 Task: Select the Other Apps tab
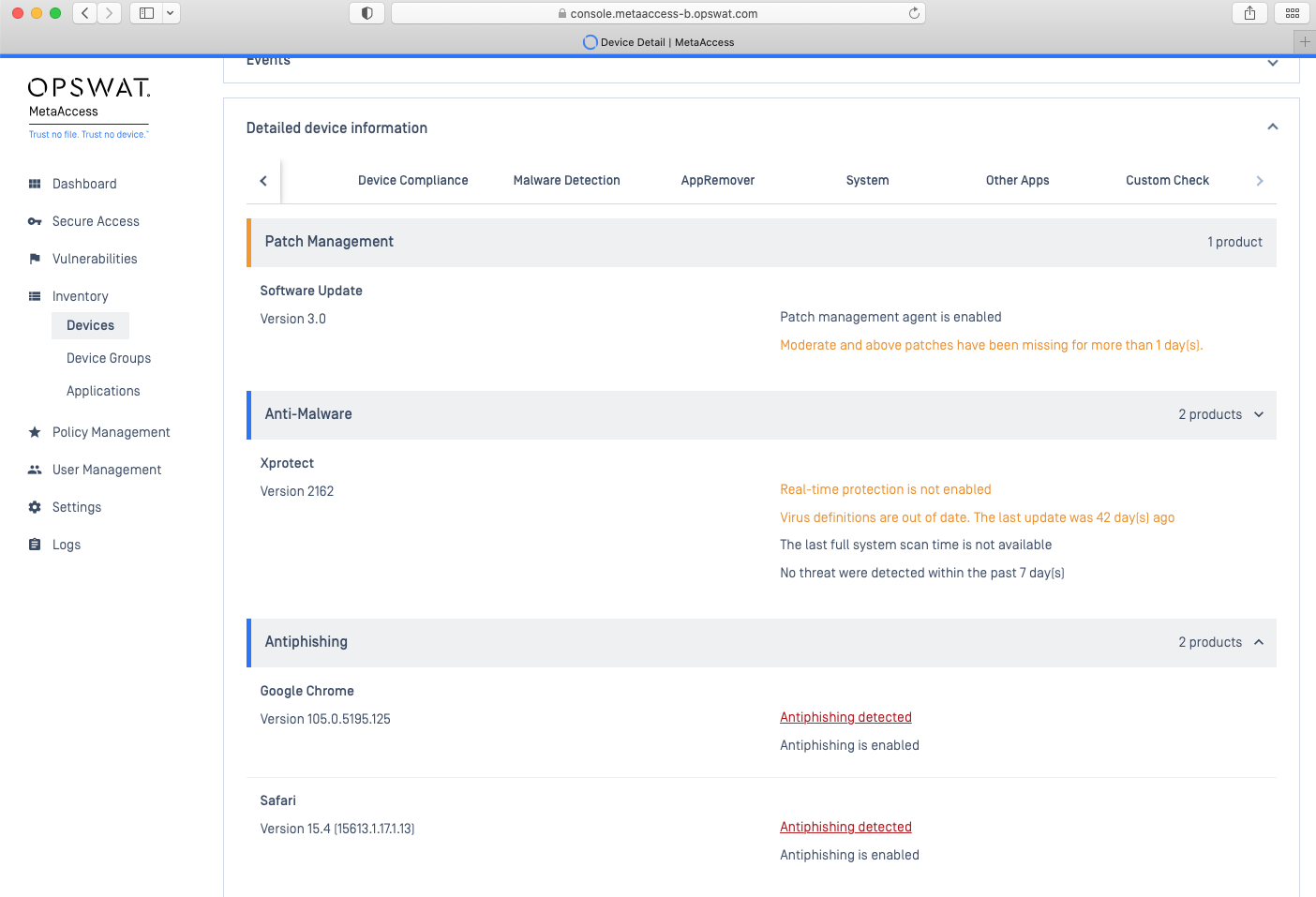pos(1018,180)
